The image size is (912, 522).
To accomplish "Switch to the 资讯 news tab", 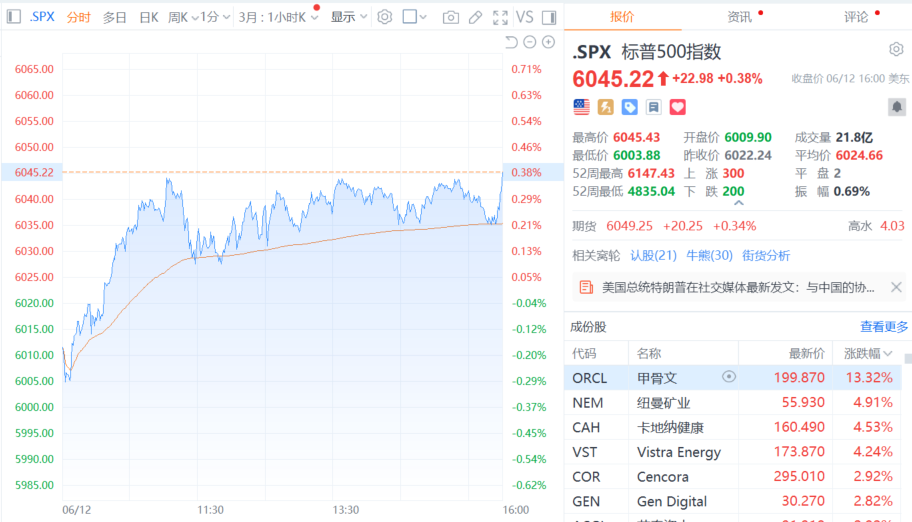I will pos(740,17).
